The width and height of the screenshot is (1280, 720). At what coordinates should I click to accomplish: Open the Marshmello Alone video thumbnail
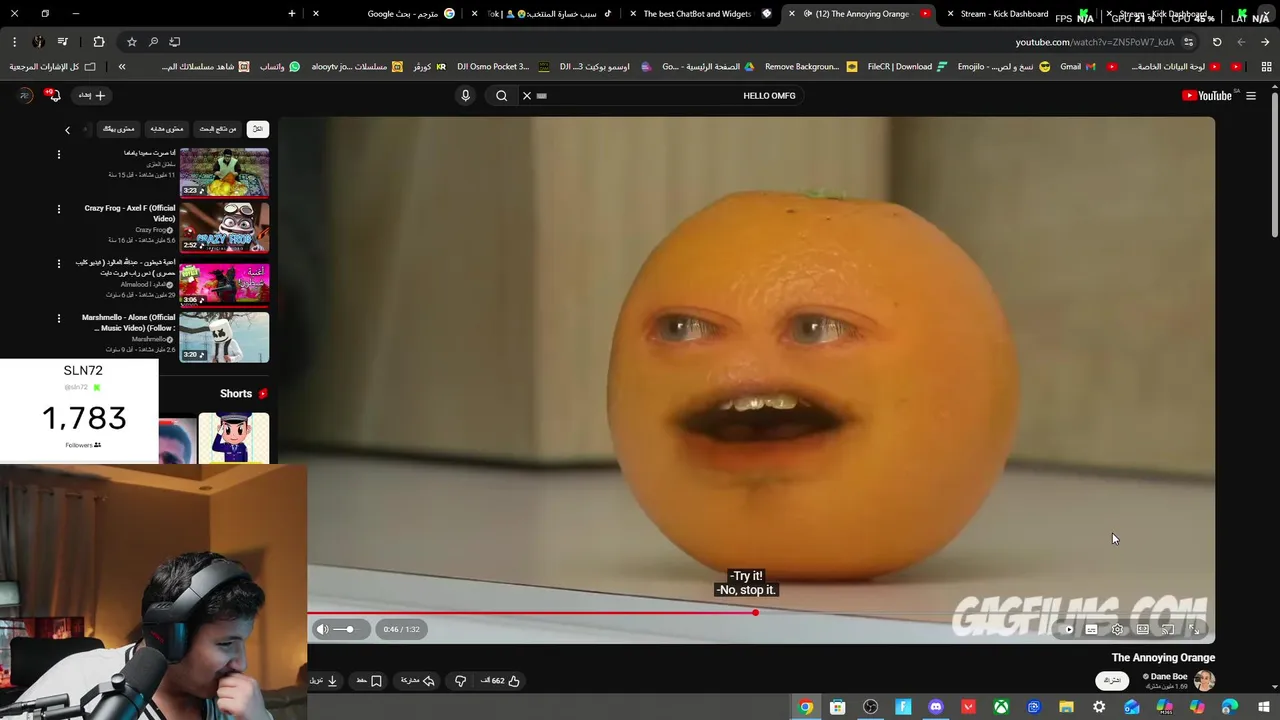[224, 337]
